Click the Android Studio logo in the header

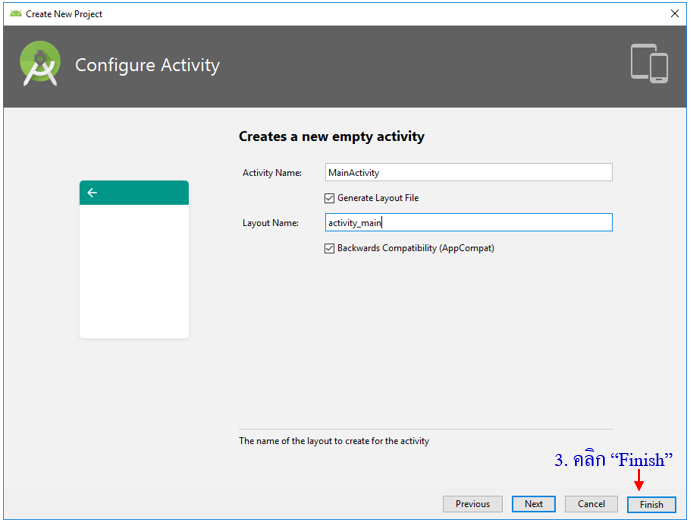point(40,65)
